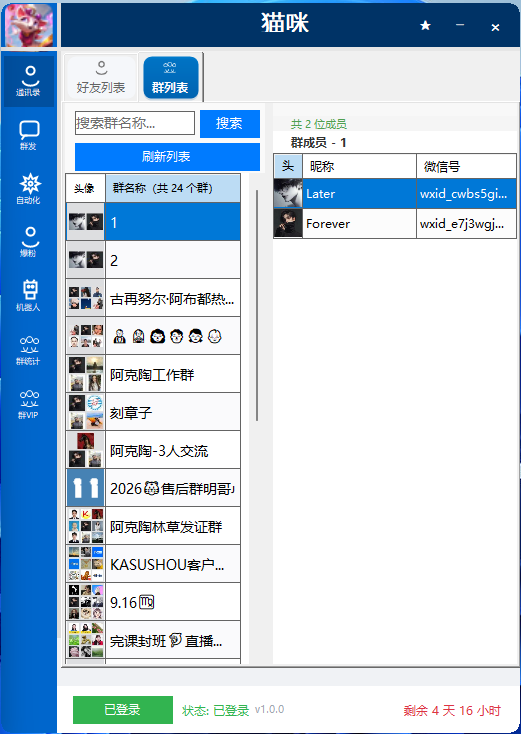
Task: Click the 头像 column header in group list
Action: 85,188
